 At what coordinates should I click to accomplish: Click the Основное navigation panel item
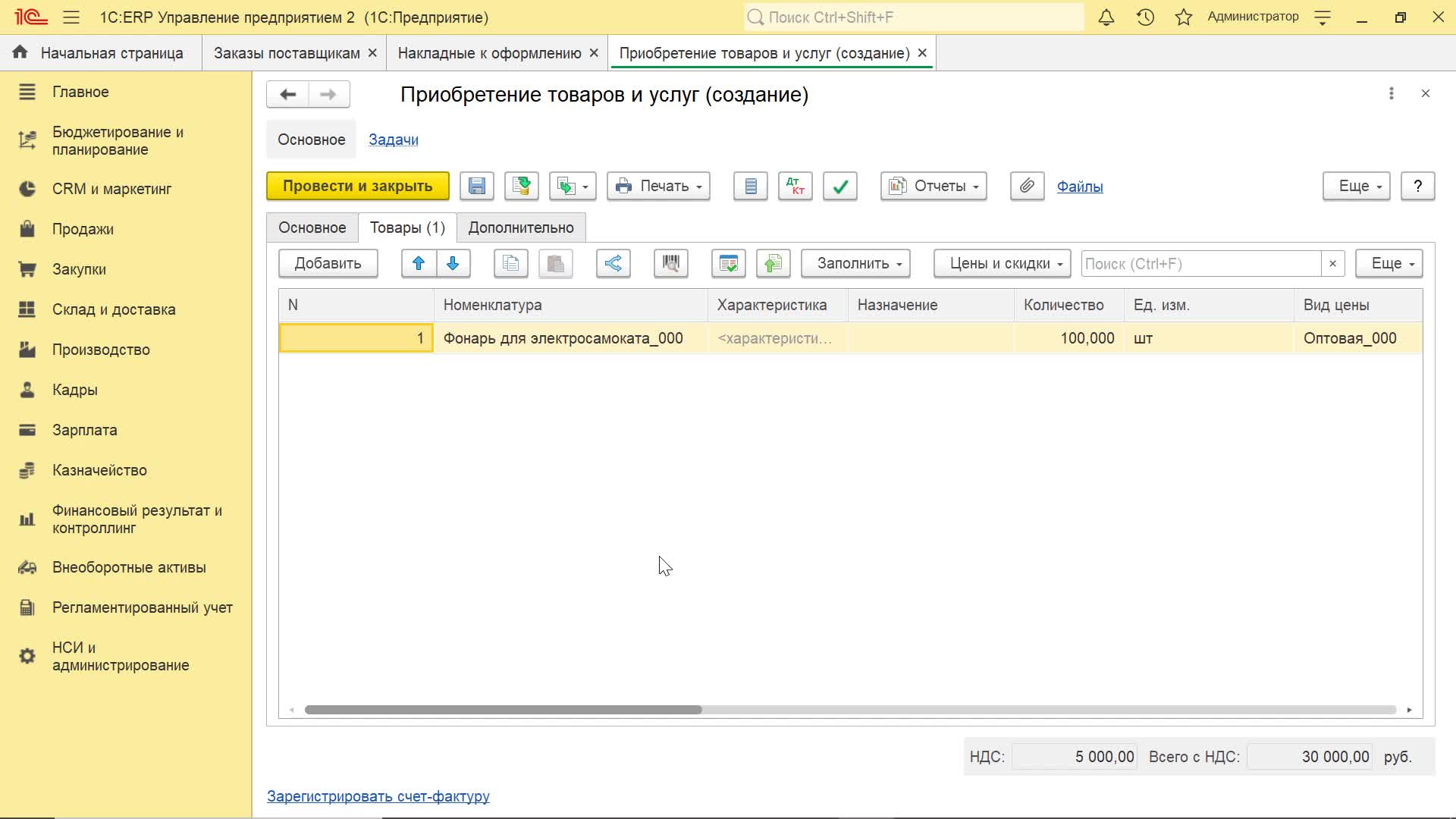pyautogui.click(x=311, y=140)
